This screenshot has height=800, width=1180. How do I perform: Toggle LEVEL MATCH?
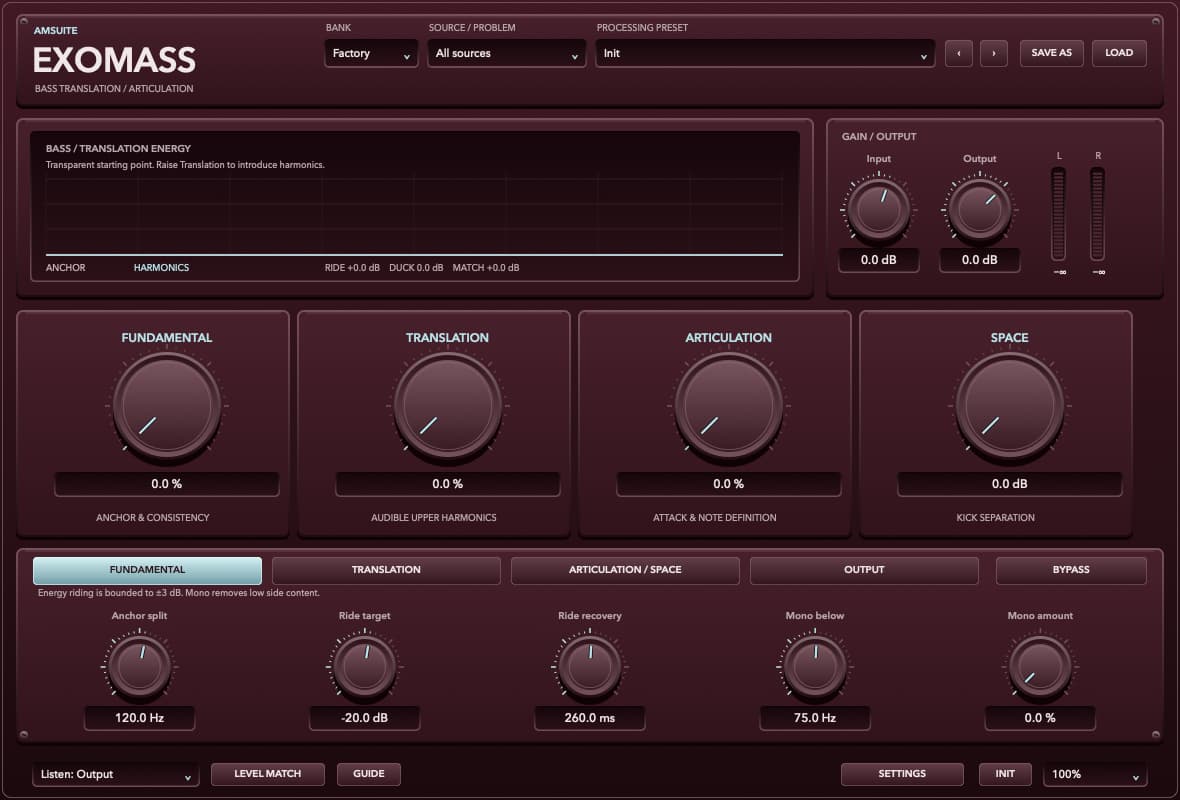pos(267,774)
